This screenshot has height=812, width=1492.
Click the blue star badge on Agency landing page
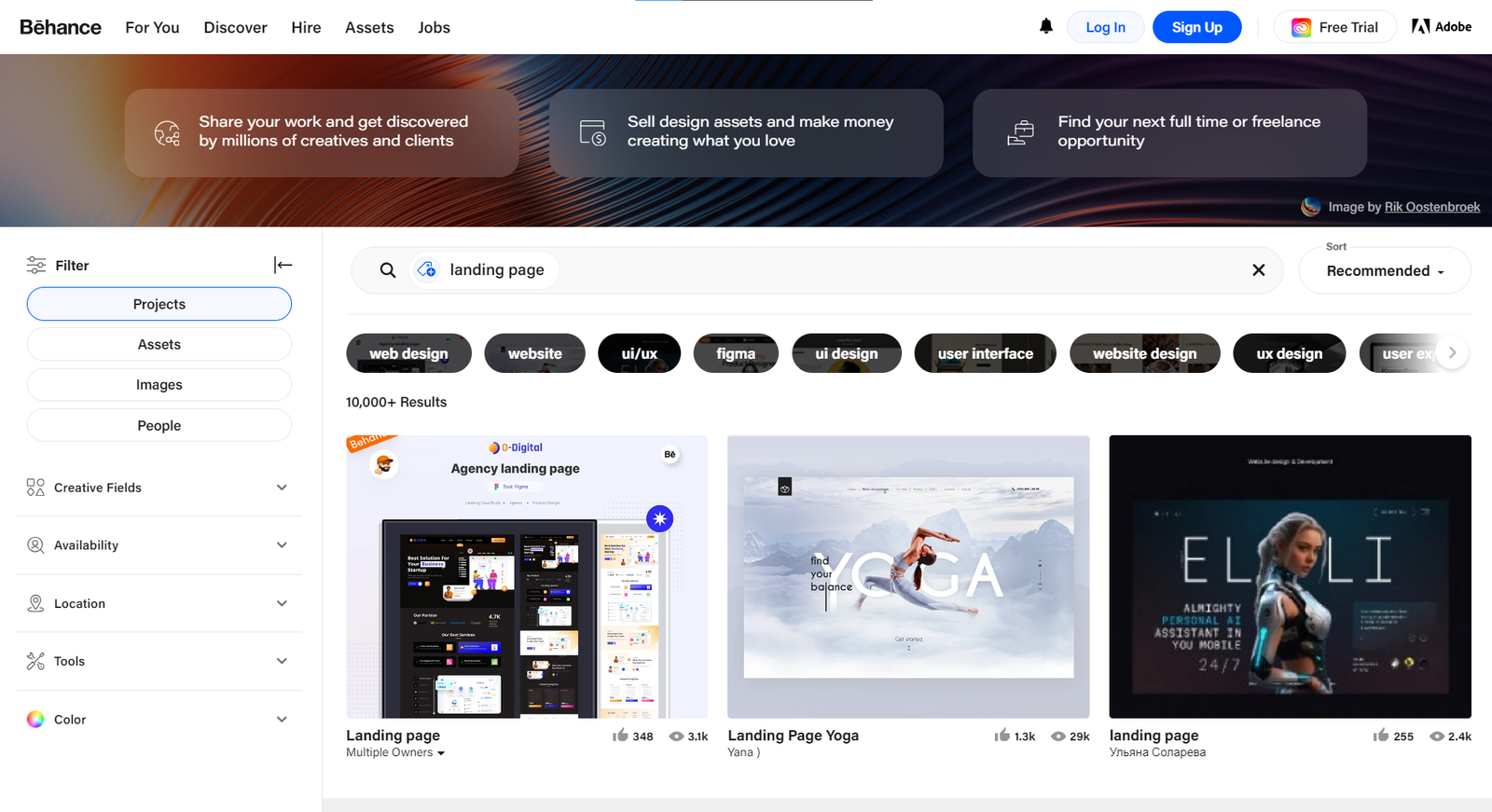pos(660,518)
